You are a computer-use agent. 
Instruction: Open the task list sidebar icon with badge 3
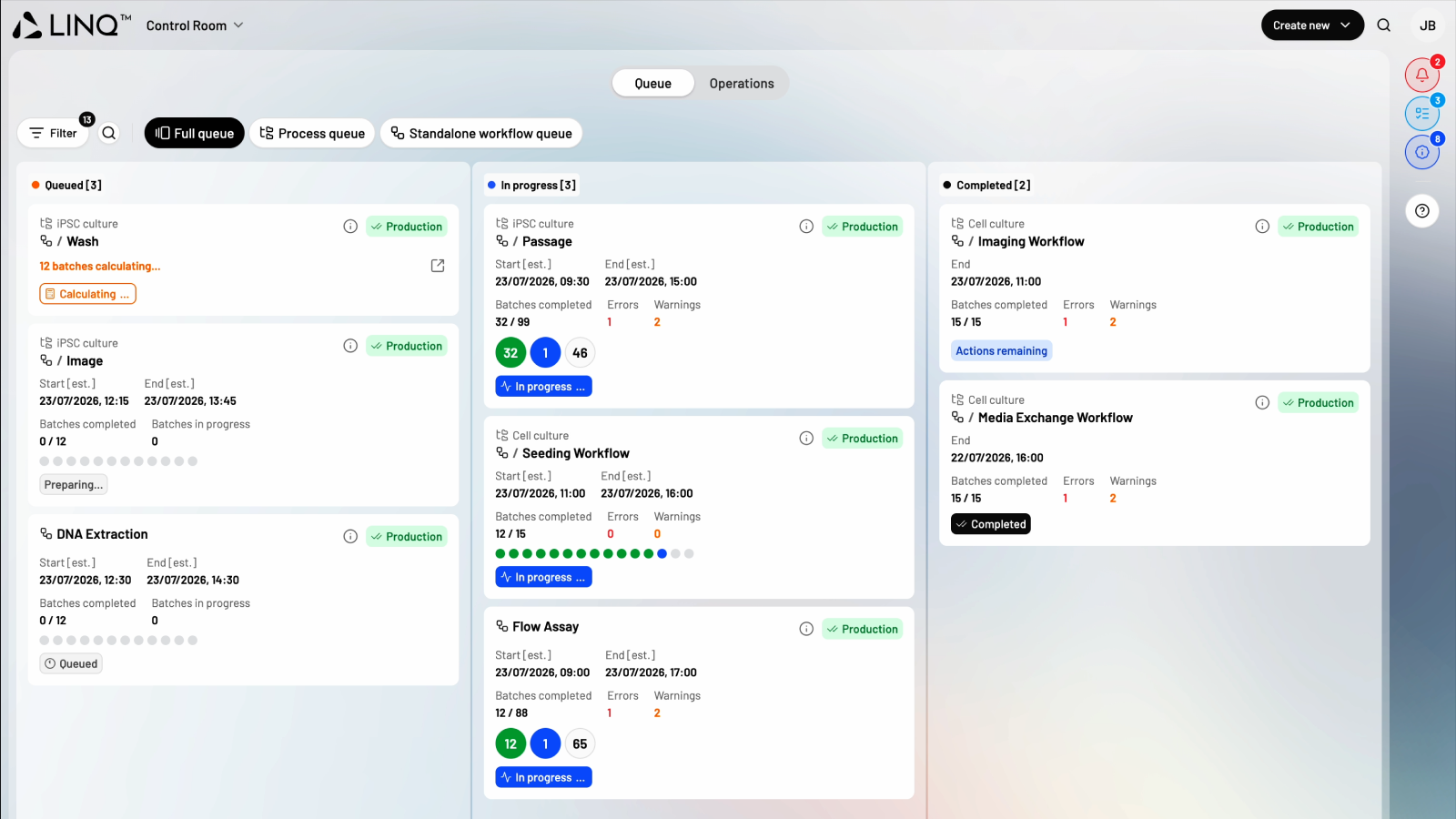pyautogui.click(x=1421, y=114)
